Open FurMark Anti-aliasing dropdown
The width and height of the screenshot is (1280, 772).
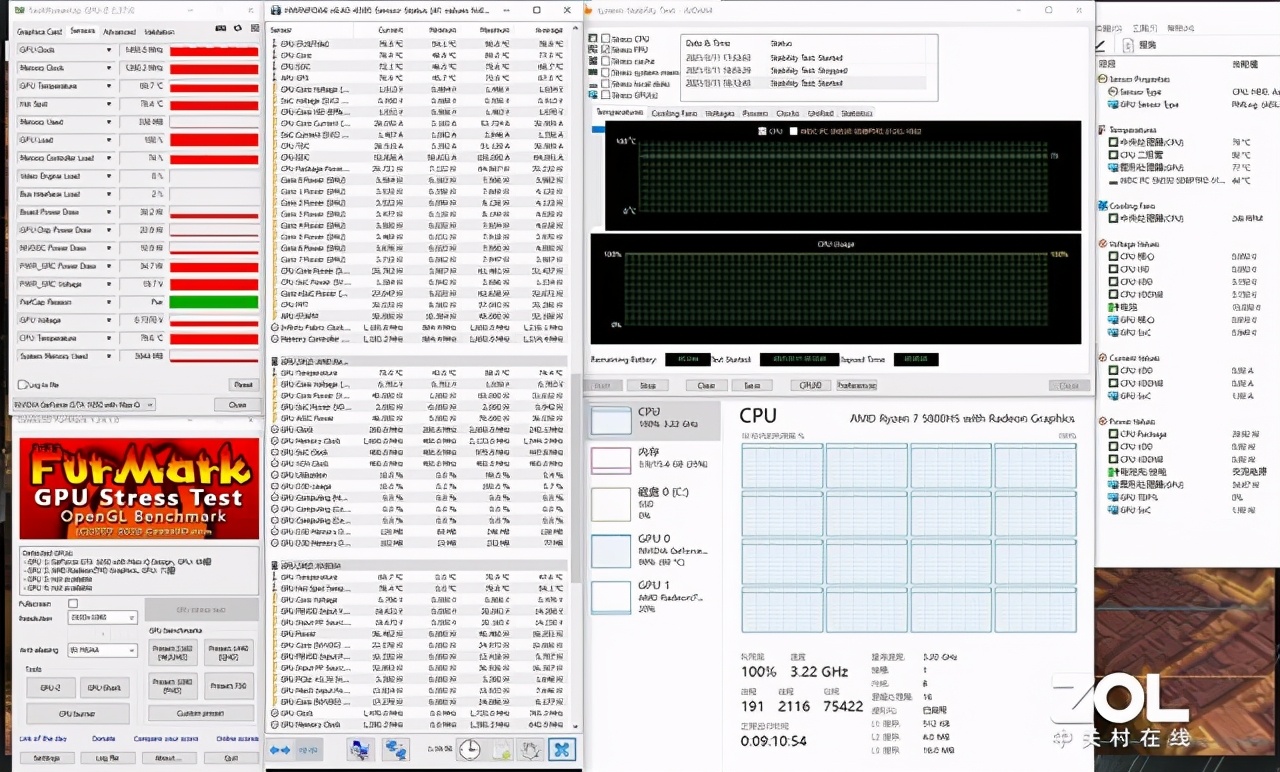(x=103, y=650)
